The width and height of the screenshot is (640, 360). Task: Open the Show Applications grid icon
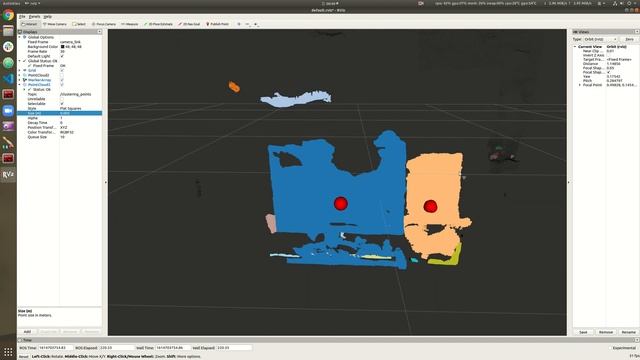point(8,352)
